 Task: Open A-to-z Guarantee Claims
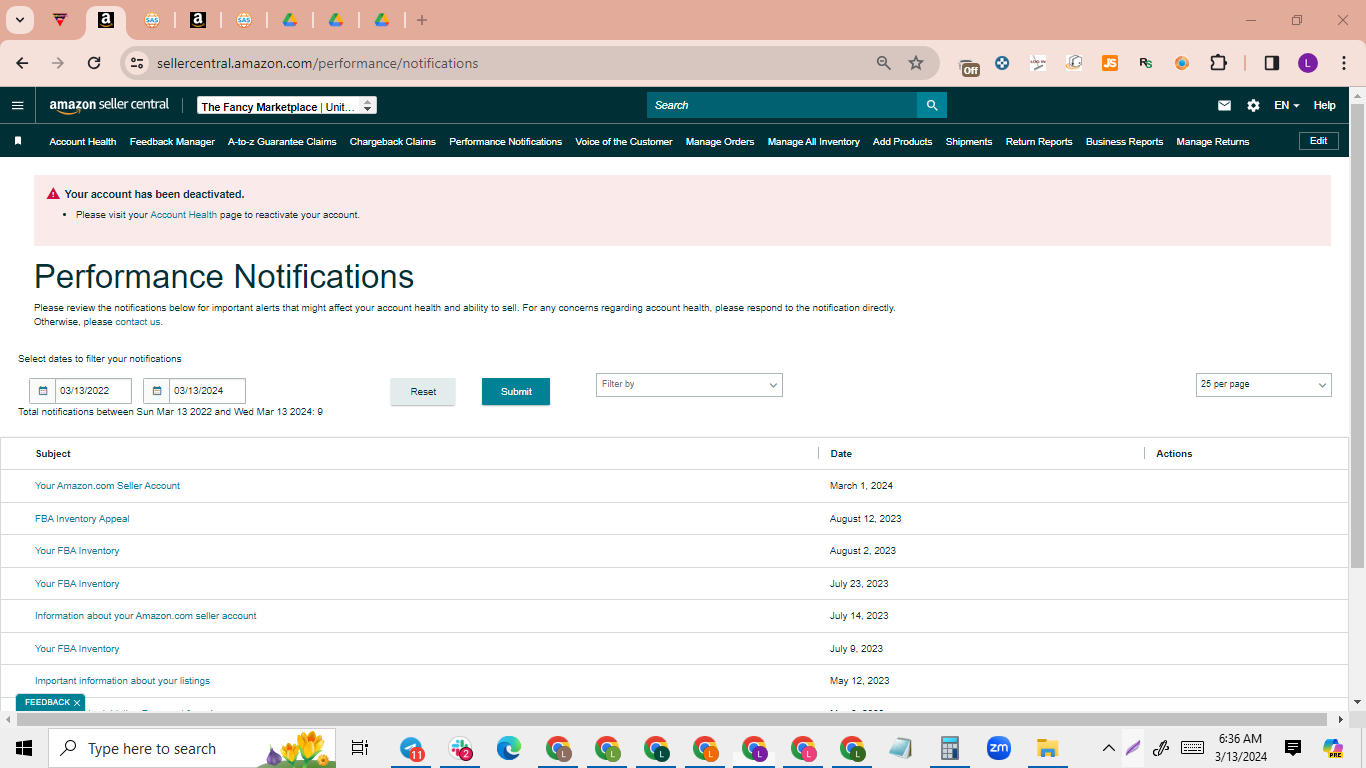282,142
